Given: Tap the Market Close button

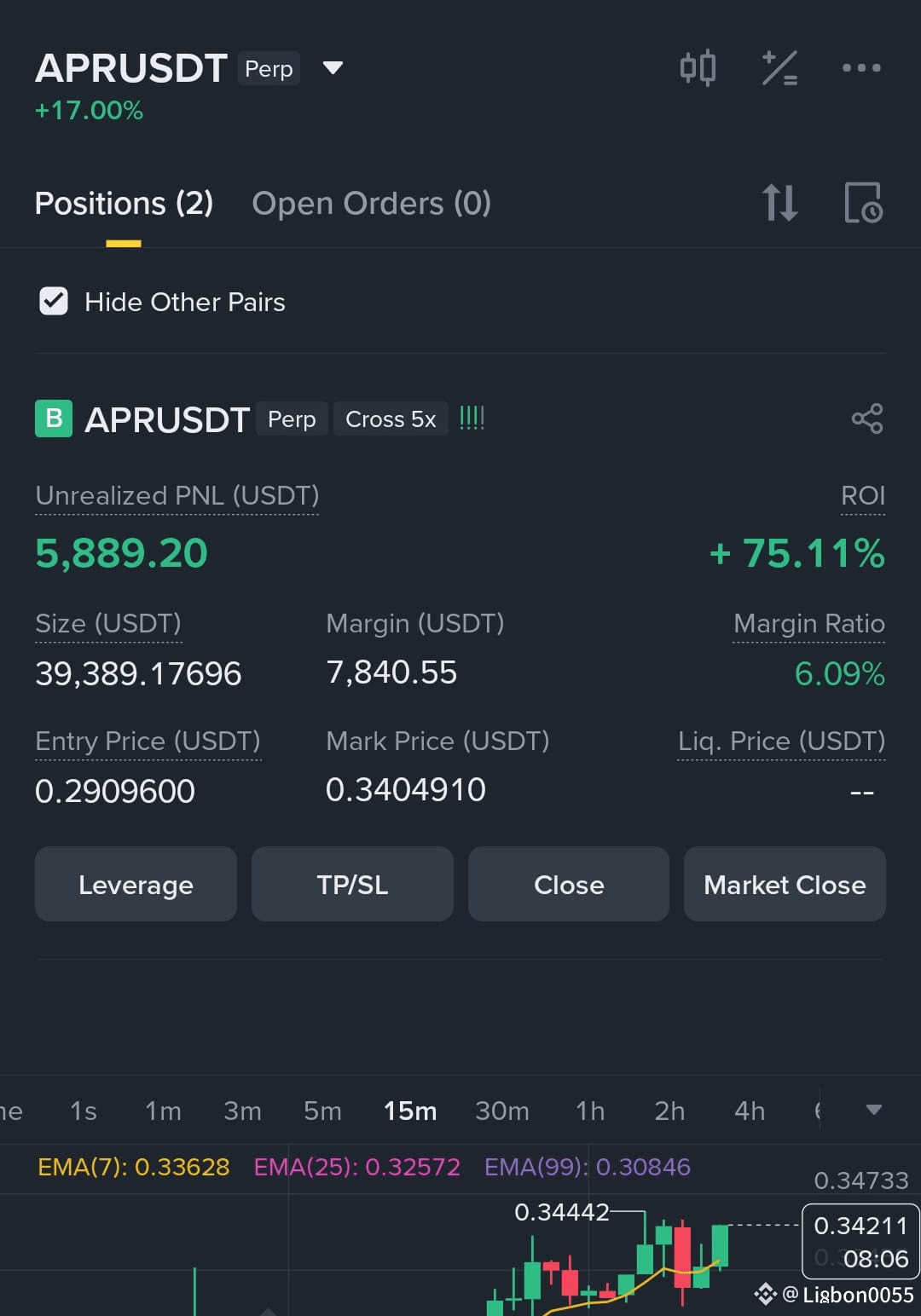Looking at the screenshot, I should [x=785, y=884].
